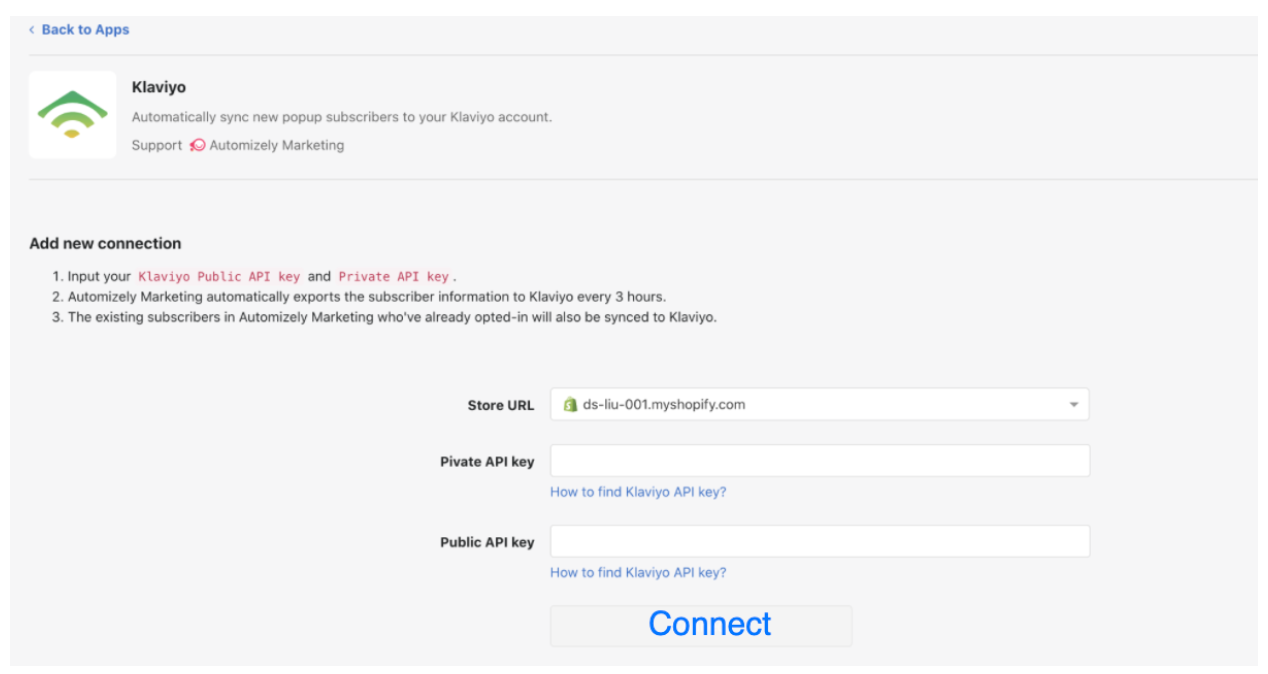Click the step mentioning export every 3 hours

click(366, 297)
